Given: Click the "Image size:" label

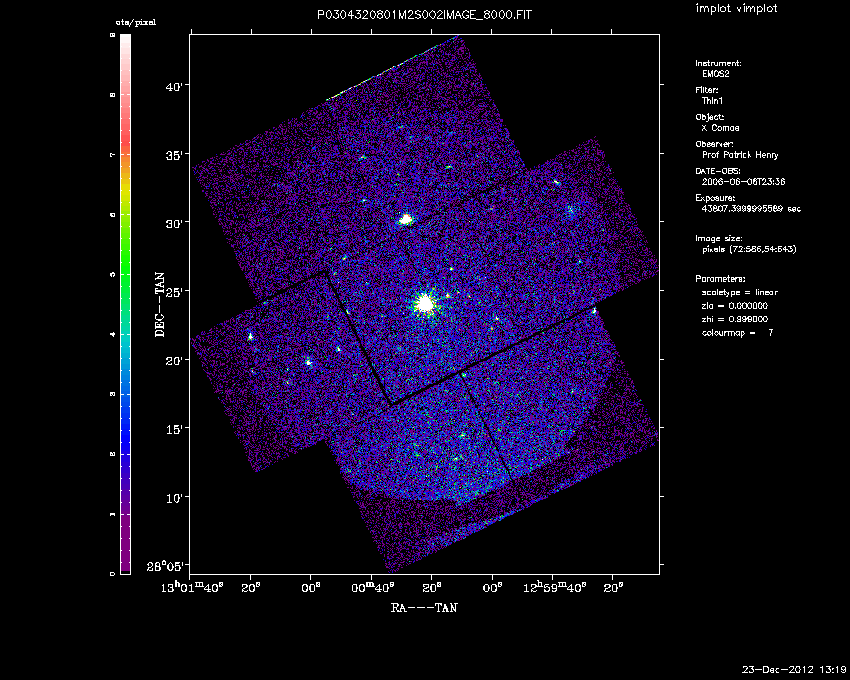Looking at the screenshot, I should (719, 239).
